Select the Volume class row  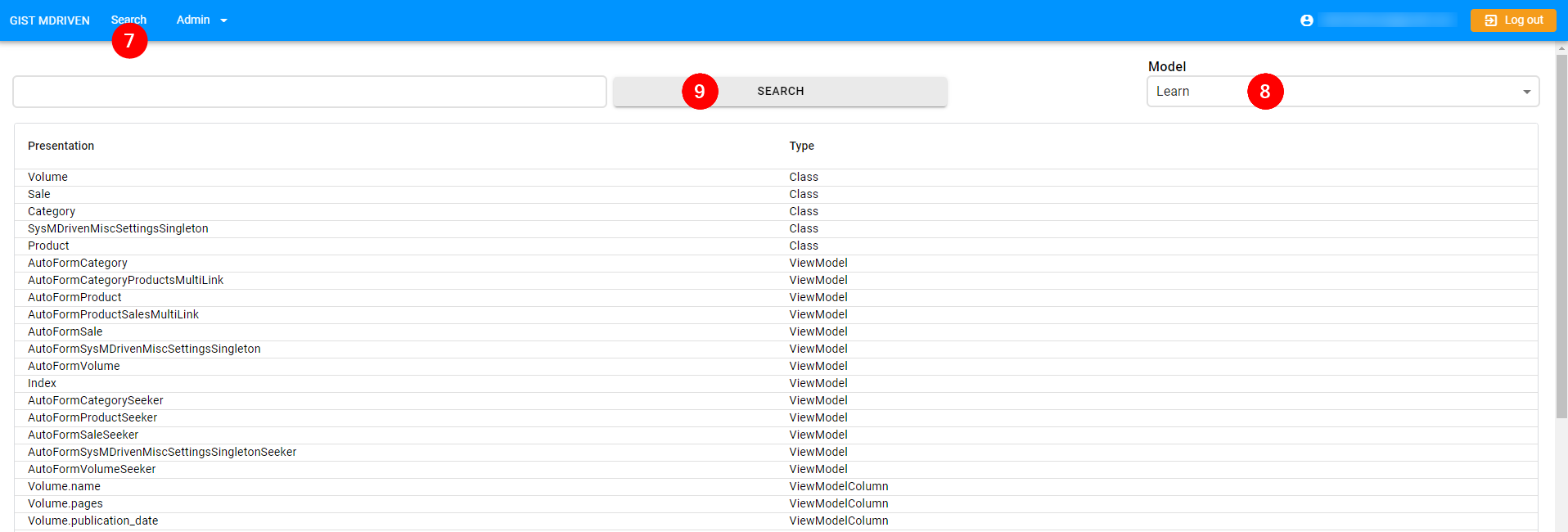tap(48, 177)
